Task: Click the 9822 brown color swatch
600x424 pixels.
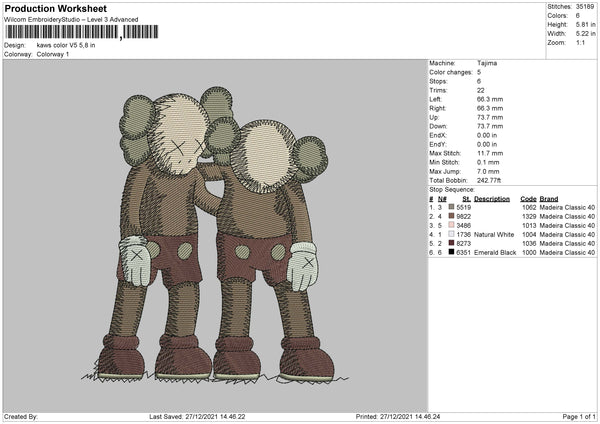Action: click(x=451, y=216)
